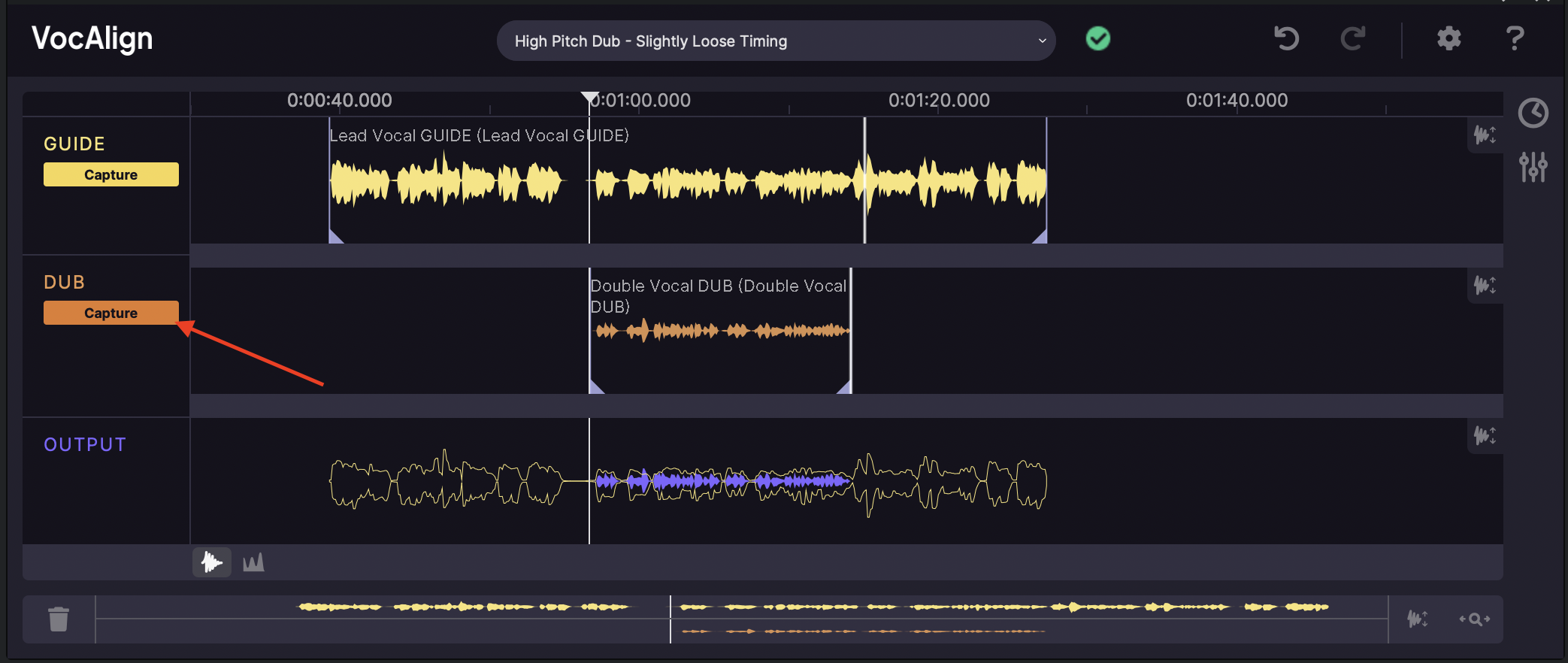
Task: Open settings with the gear icon
Action: [x=1448, y=38]
